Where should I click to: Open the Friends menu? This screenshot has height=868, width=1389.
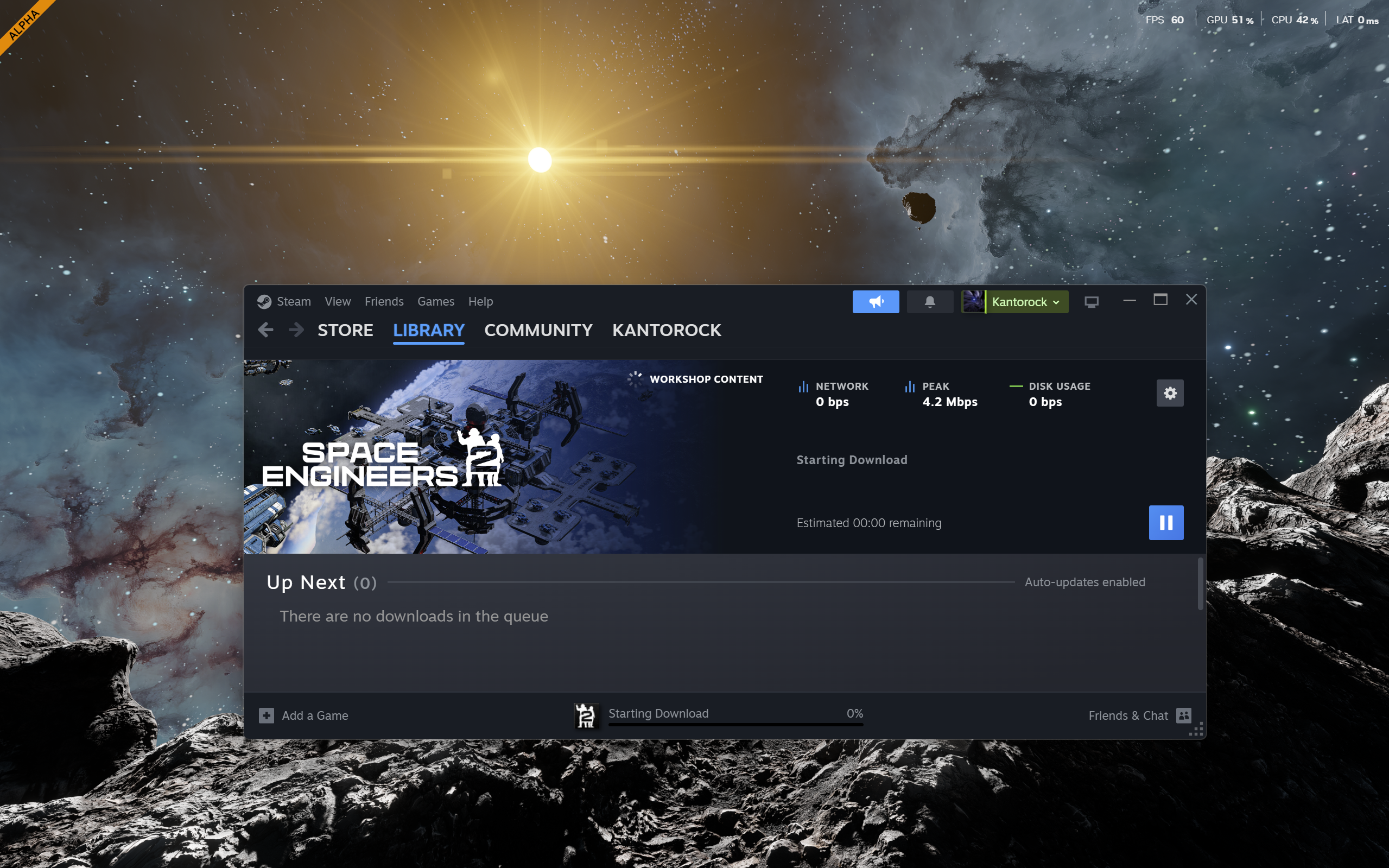coord(384,301)
